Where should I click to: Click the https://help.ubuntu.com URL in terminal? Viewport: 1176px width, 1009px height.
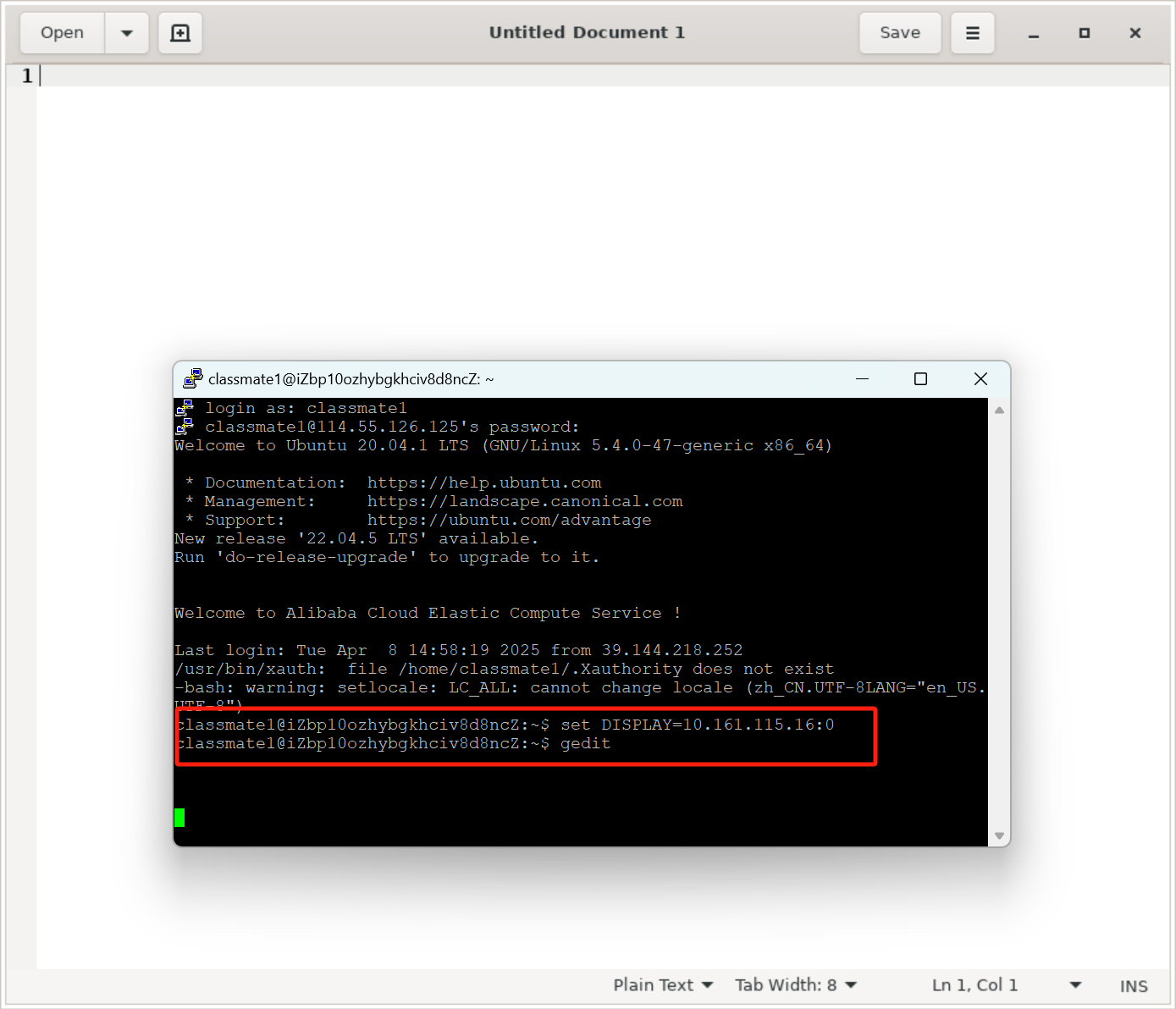coord(484,482)
